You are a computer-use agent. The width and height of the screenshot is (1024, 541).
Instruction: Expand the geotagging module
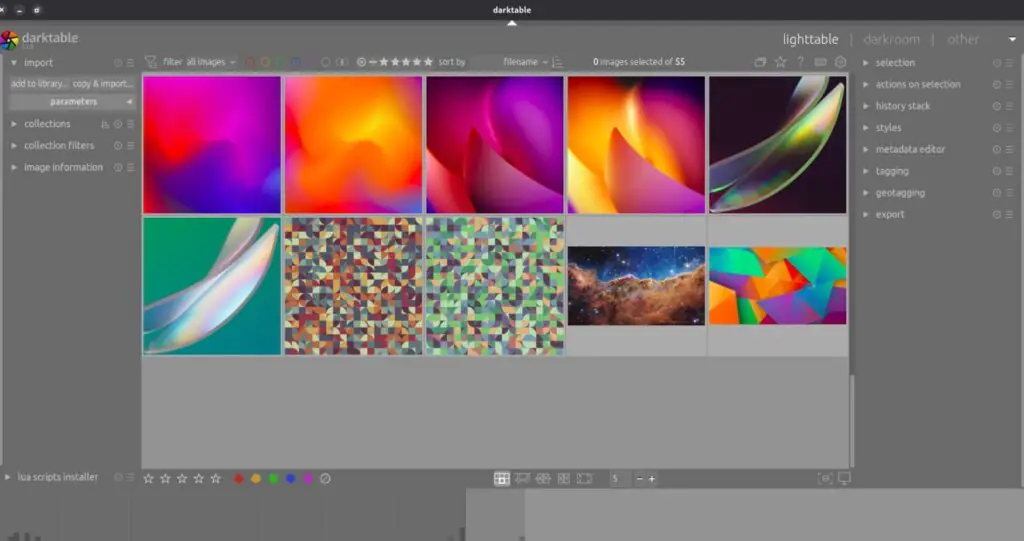pyautogui.click(x=866, y=193)
